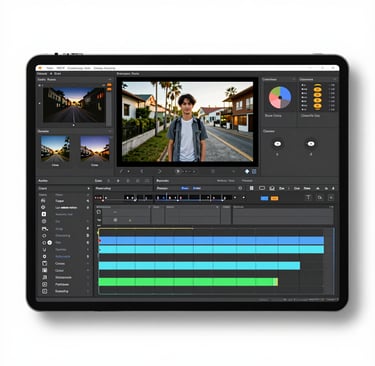Click the previous-frame icon under the preview

point(141,171)
